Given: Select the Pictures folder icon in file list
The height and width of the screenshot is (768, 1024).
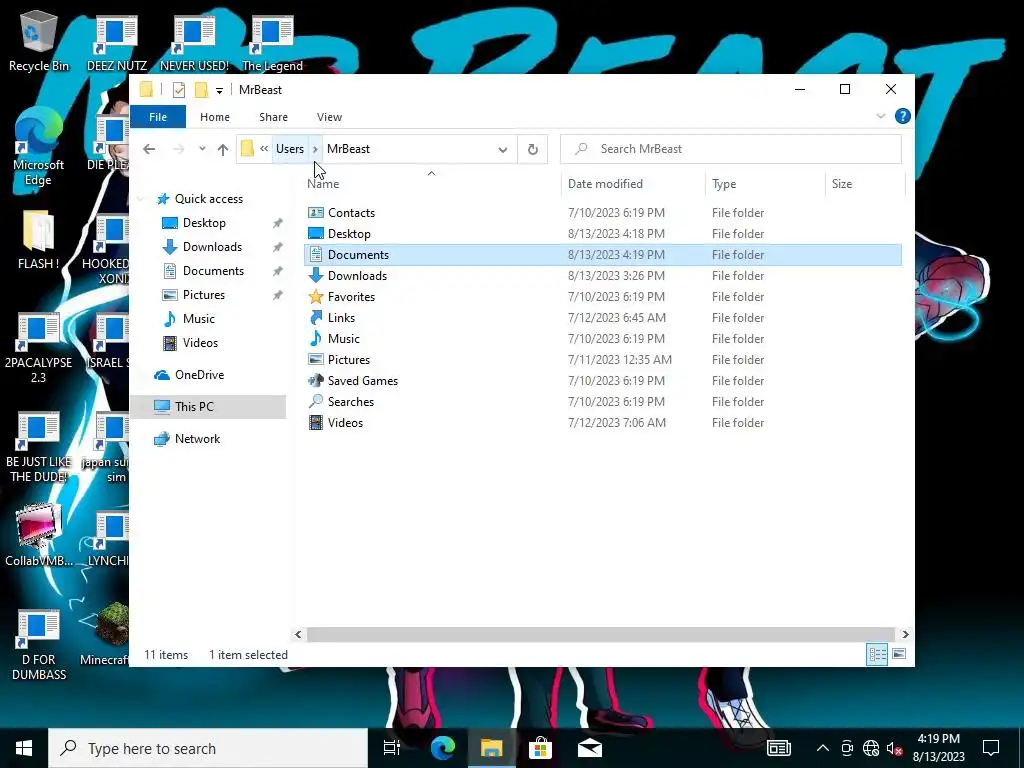Looking at the screenshot, I should tap(316, 359).
